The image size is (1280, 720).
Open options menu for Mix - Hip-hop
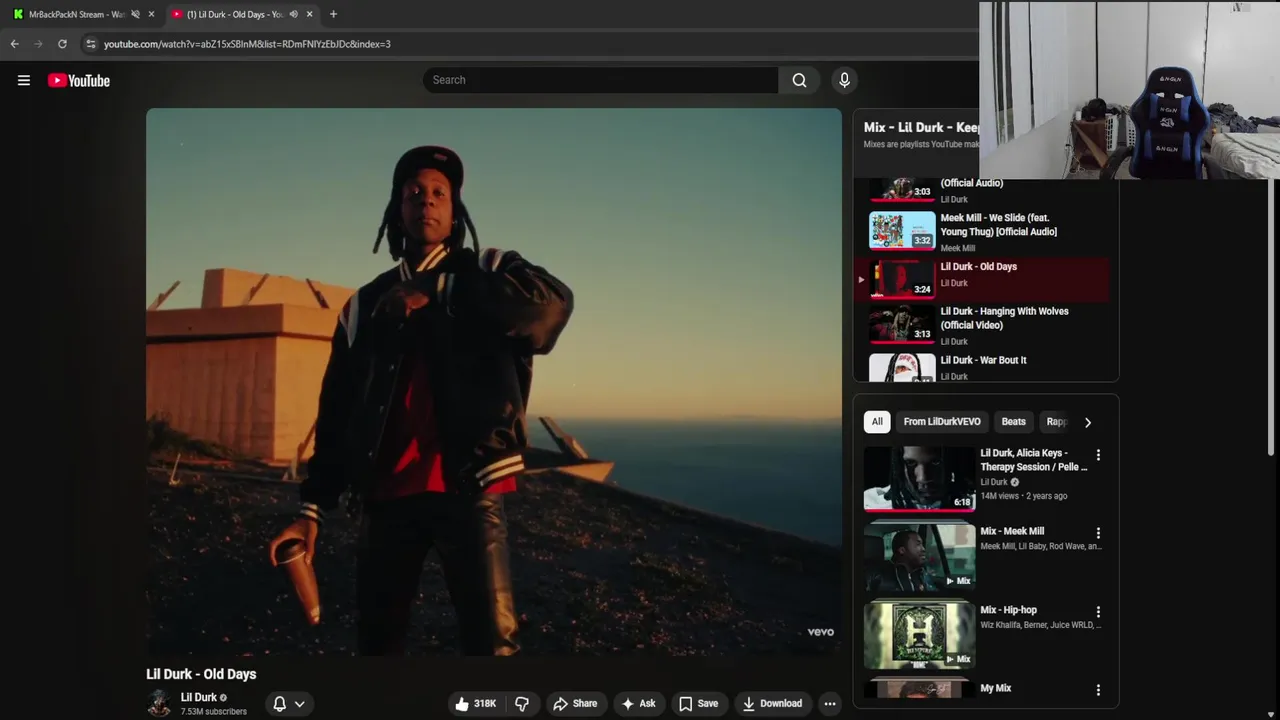click(x=1098, y=612)
